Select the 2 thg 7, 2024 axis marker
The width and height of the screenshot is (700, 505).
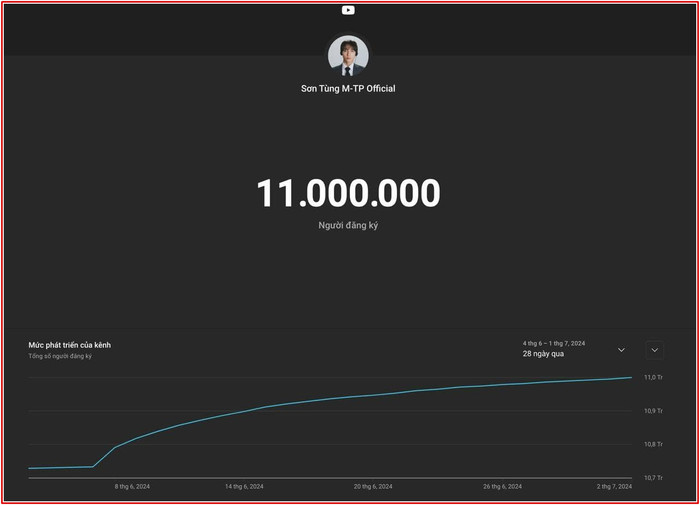point(613,487)
